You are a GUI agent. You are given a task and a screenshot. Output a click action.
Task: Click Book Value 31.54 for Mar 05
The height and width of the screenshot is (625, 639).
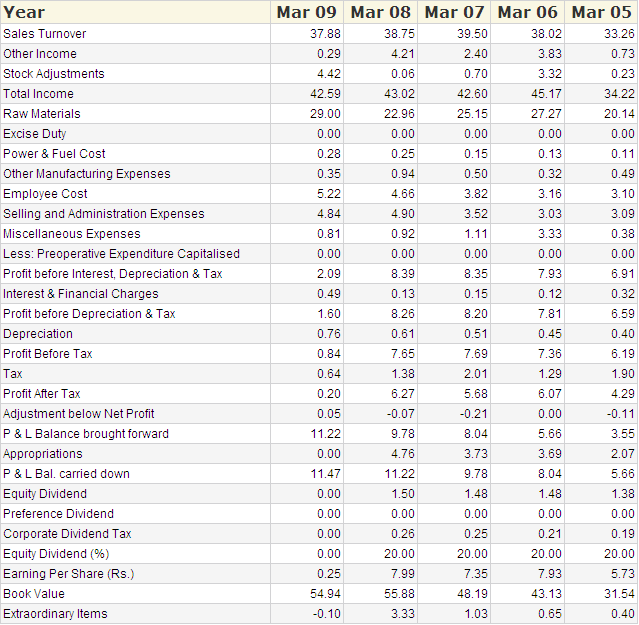(618, 594)
